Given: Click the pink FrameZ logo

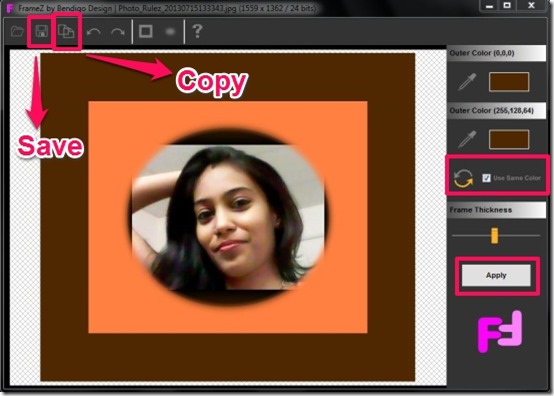Looking at the screenshot, I should [x=499, y=331].
